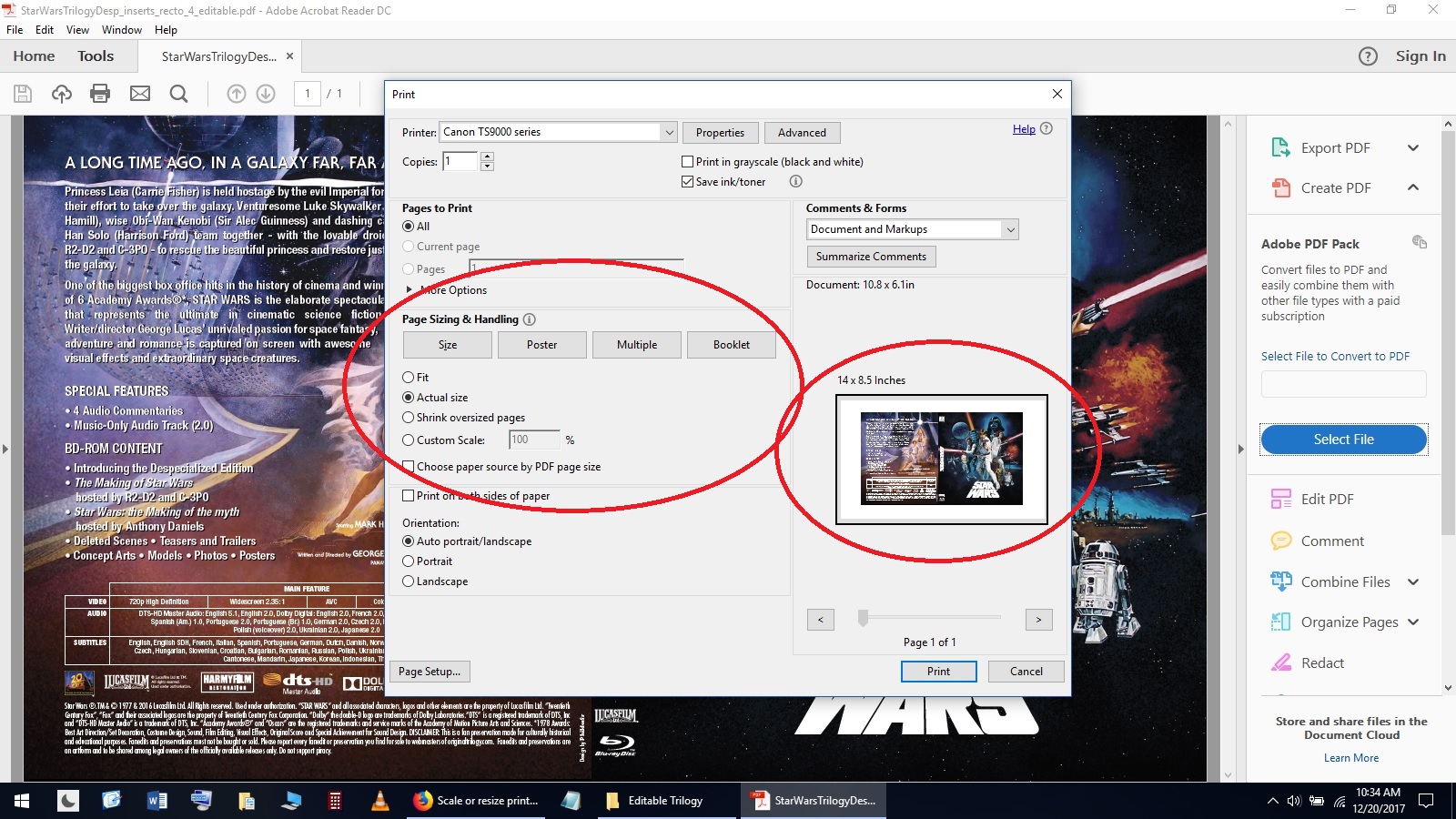Viewport: 1456px width, 819px height.
Task: Select the Fit sizing option
Action: pos(409,378)
